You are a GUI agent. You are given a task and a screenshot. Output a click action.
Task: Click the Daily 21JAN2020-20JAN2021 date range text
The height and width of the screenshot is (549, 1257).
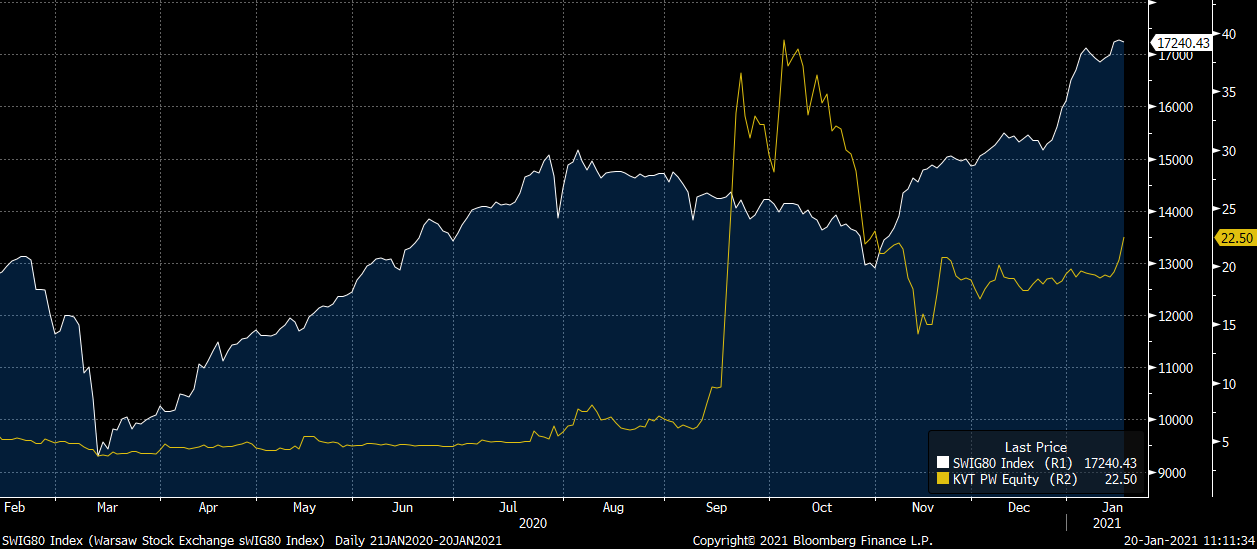pos(418,540)
